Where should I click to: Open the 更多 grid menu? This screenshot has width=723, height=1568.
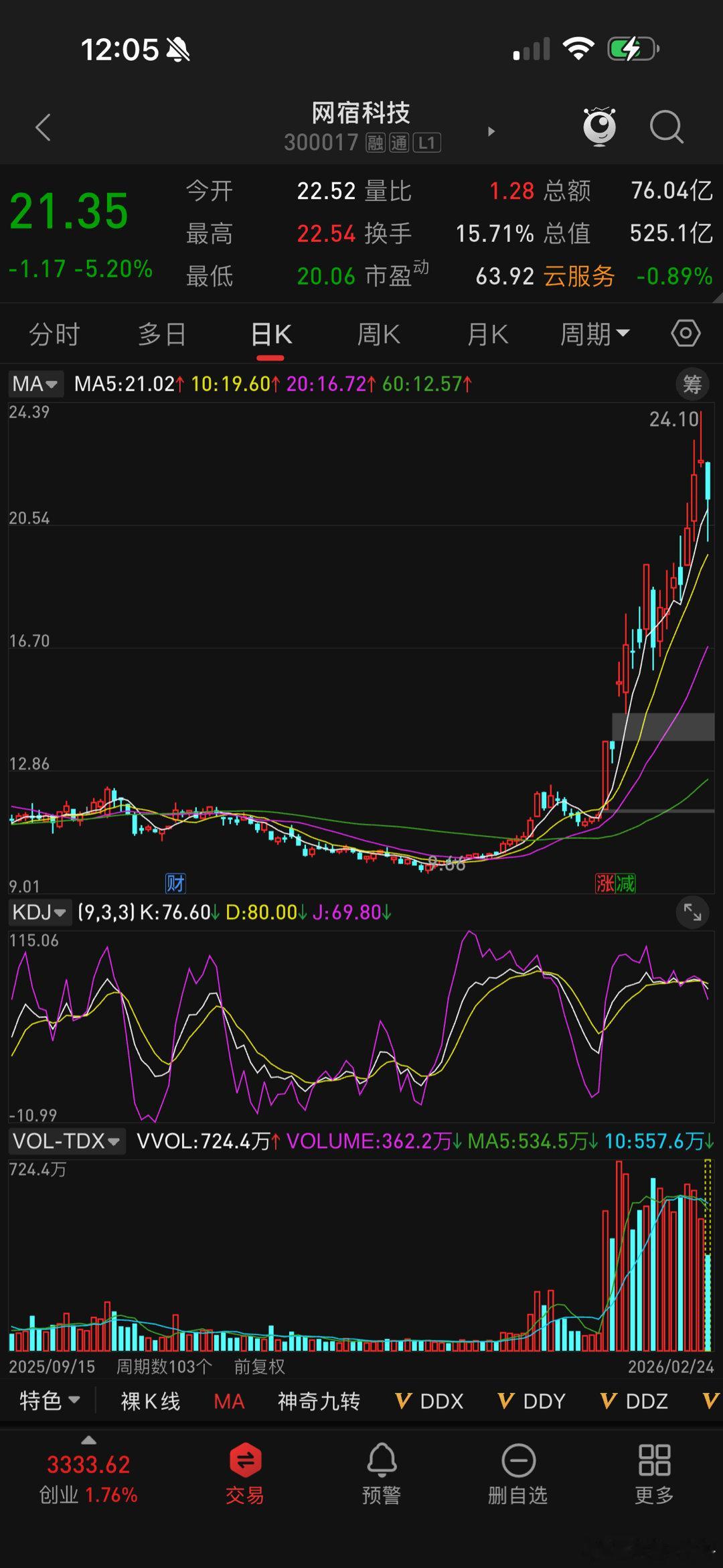click(654, 1474)
